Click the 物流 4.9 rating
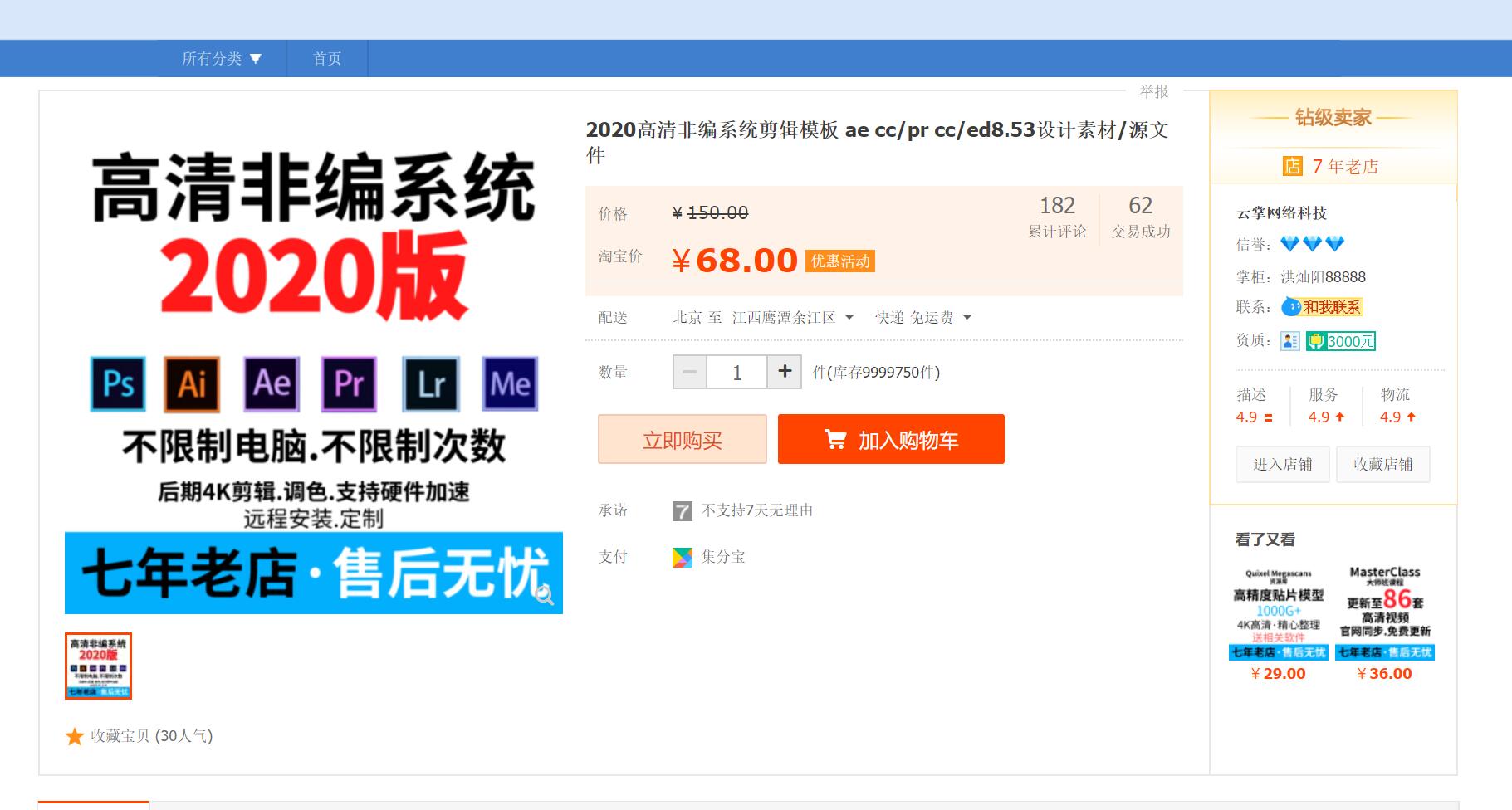The height and width of the screenshot is (810, 1512). [1397, 406]
